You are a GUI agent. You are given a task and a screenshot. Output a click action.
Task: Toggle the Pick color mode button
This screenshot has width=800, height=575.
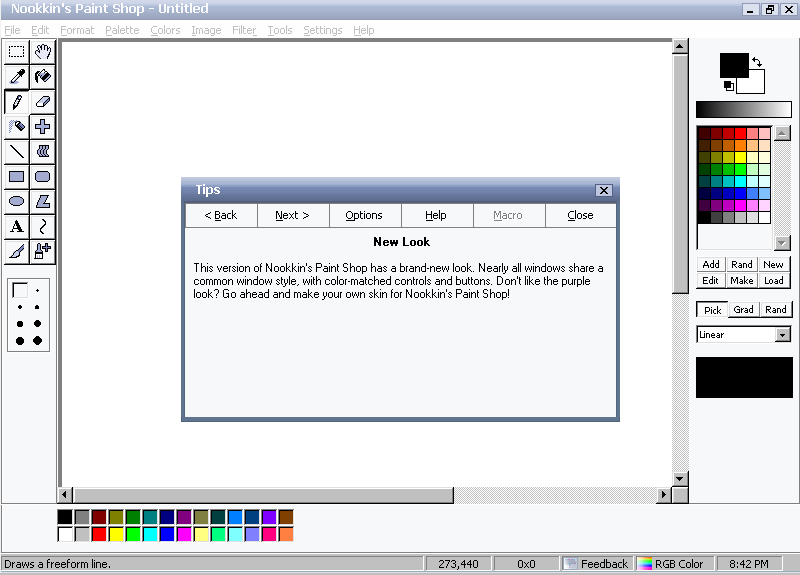click(712, 310)
